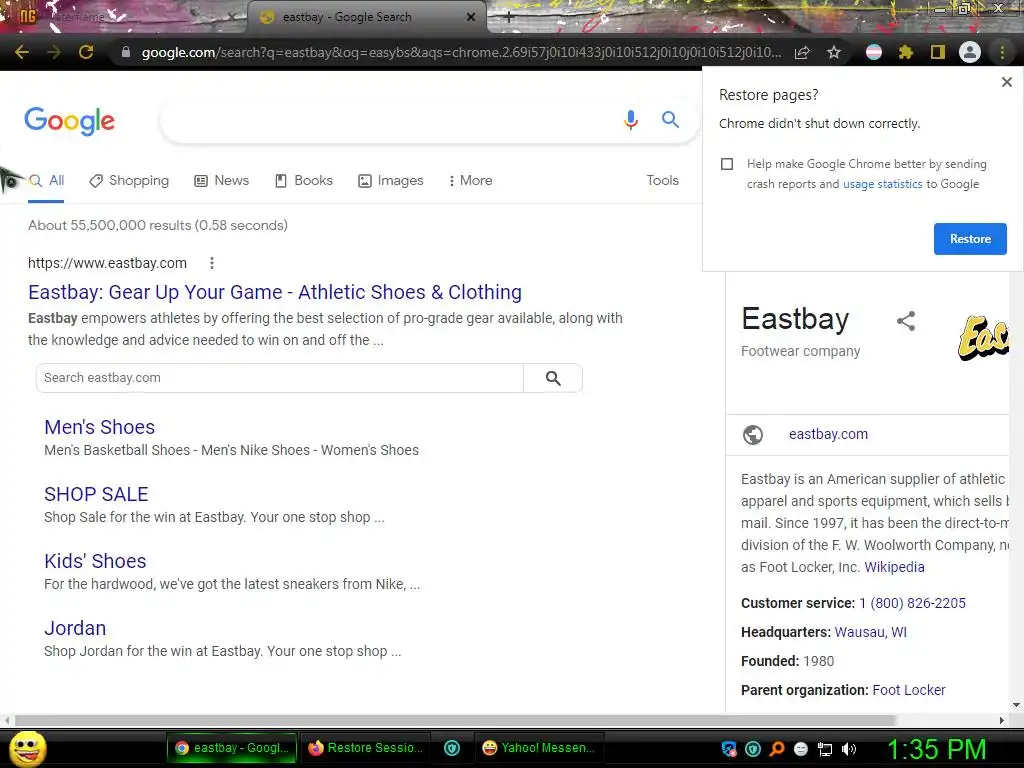1024x768 pixels.
Task: Click the vertical scrollbar down arrow
Action: (1016, 705)
